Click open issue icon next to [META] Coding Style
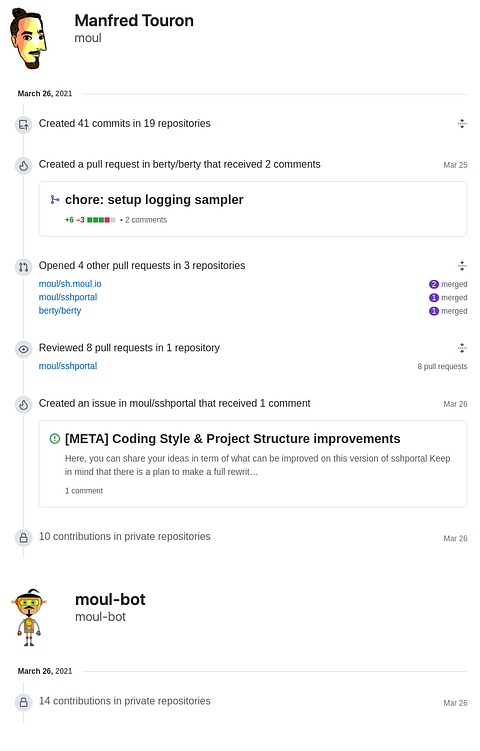 coord(55,439)
